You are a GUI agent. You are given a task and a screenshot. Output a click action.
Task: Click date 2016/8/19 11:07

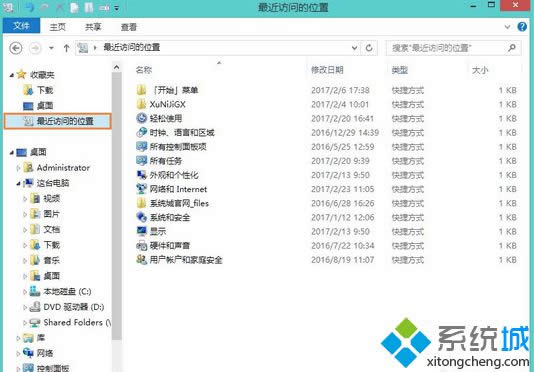(x=343, y=260)
